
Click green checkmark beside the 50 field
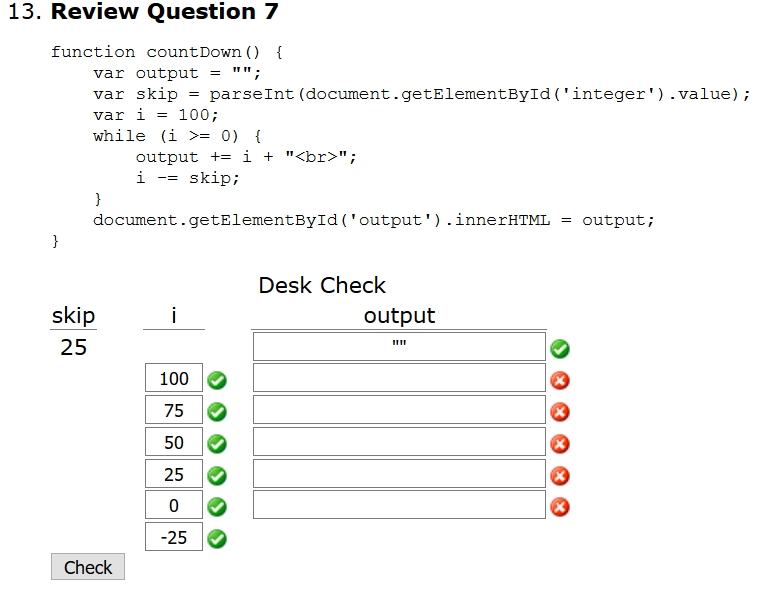[216, 444]
